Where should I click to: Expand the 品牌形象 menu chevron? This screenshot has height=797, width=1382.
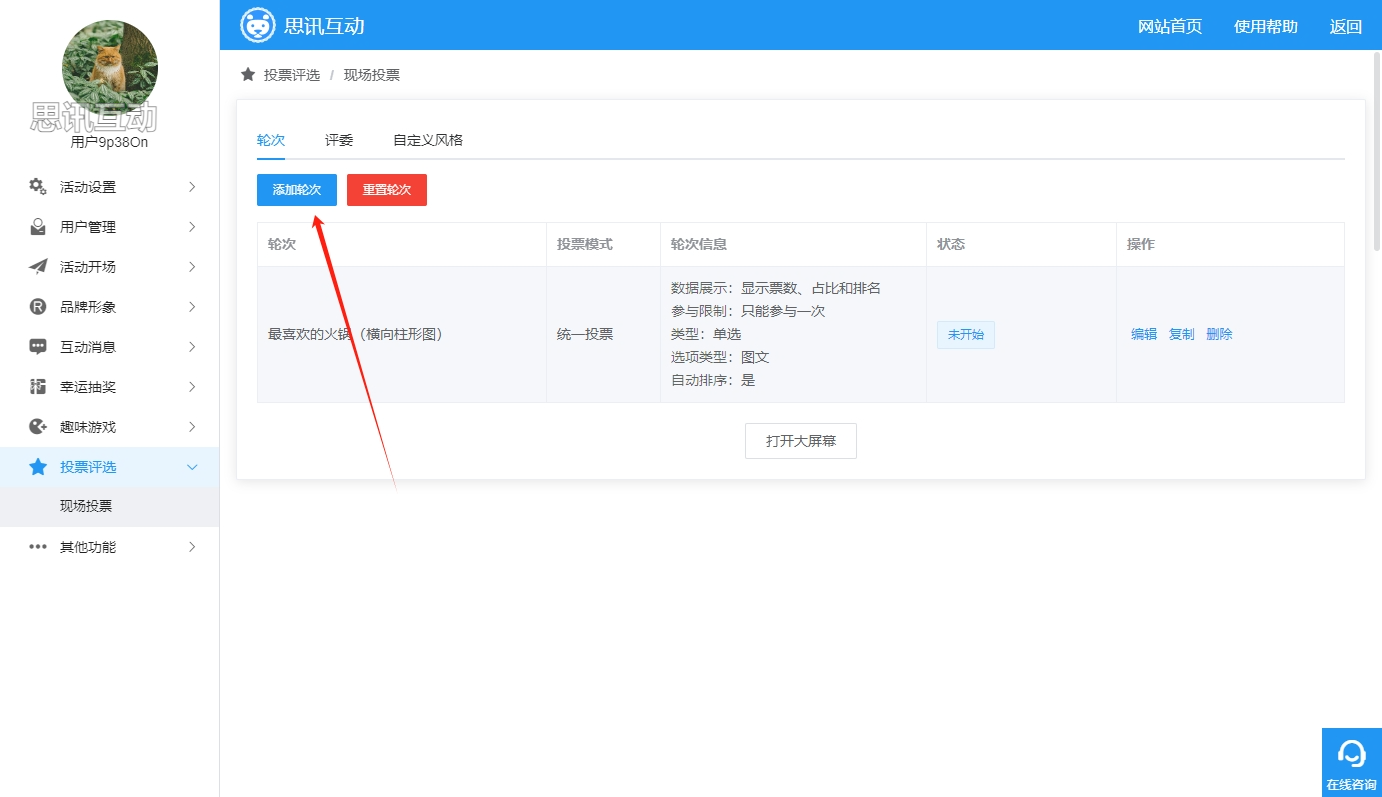click(x=192, y=307)
